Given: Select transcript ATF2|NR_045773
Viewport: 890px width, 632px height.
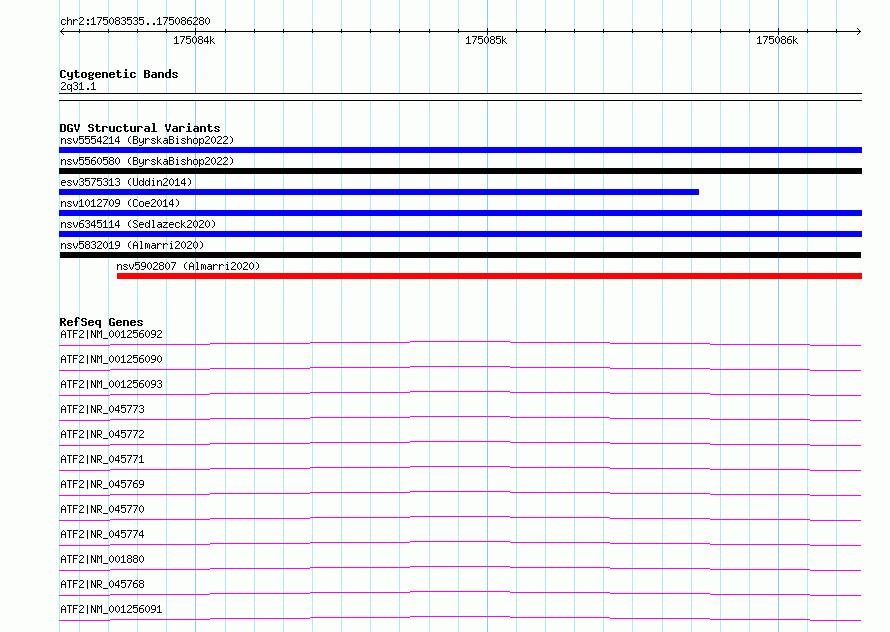Looking at the screenshot, I should point(102,409).
